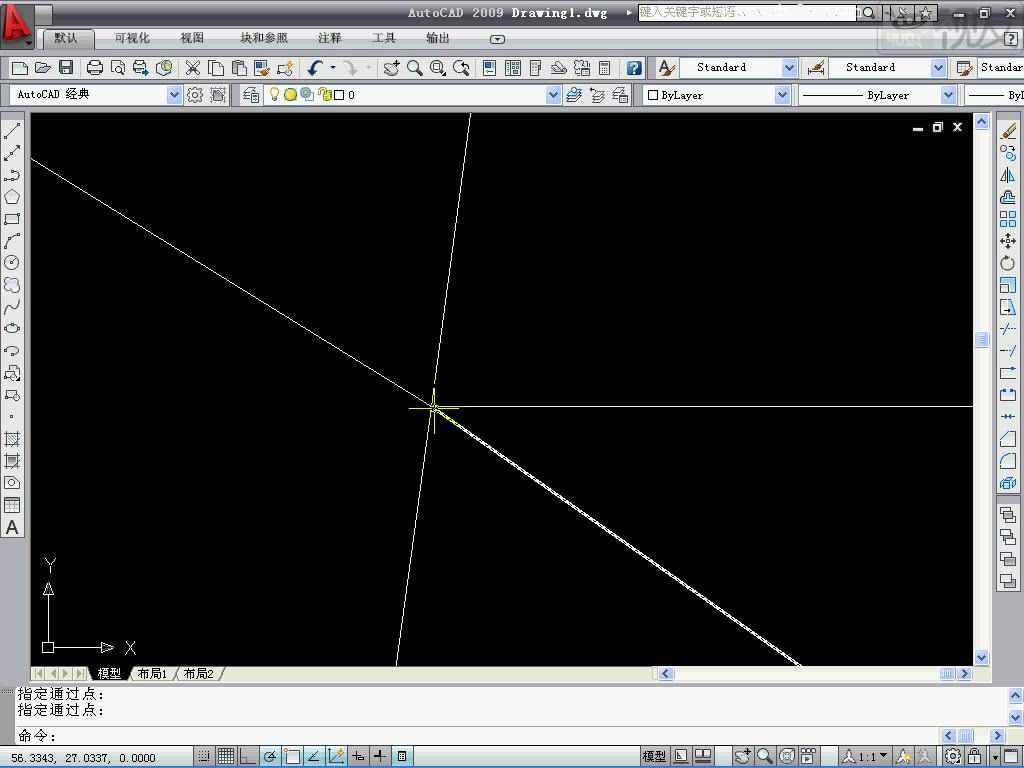This screenshot has width=1024, height=768.
Task: Select the Construction Line tool
Action: coord(12,153)
